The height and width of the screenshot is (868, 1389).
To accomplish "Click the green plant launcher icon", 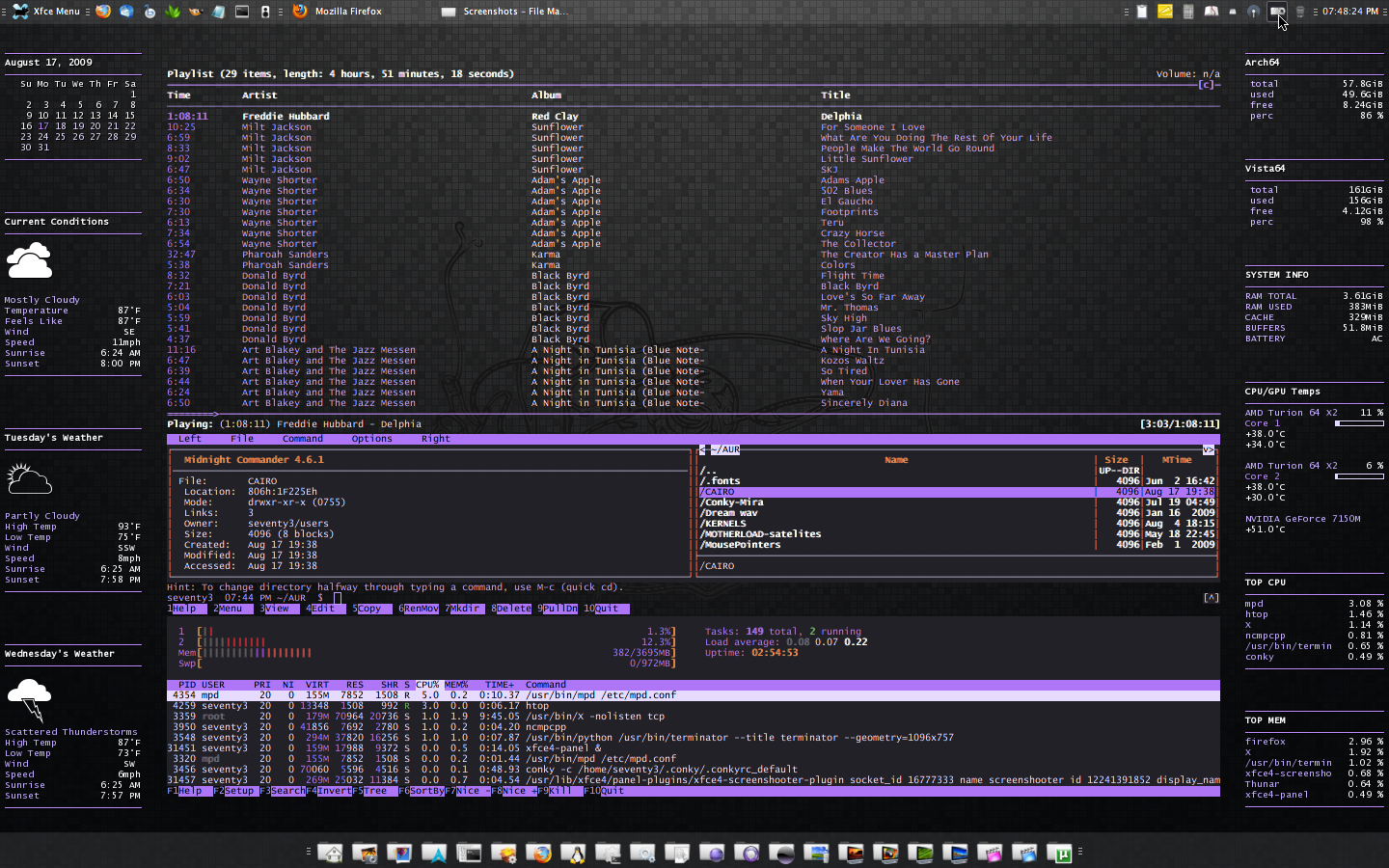I will pyautogui.click(x=173, y=12).
